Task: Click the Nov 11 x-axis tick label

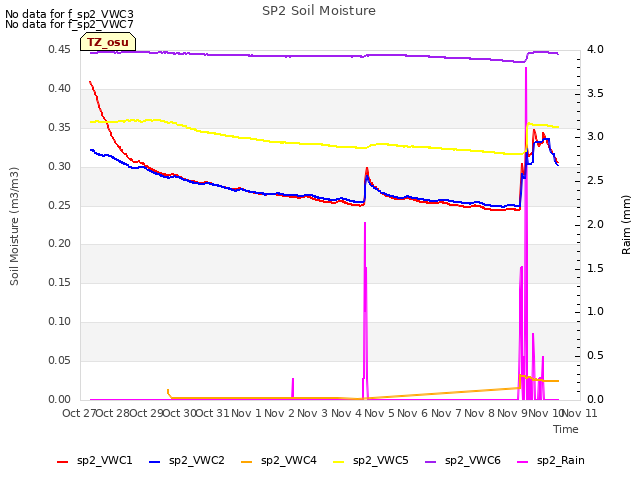Action: click(580, 413)
